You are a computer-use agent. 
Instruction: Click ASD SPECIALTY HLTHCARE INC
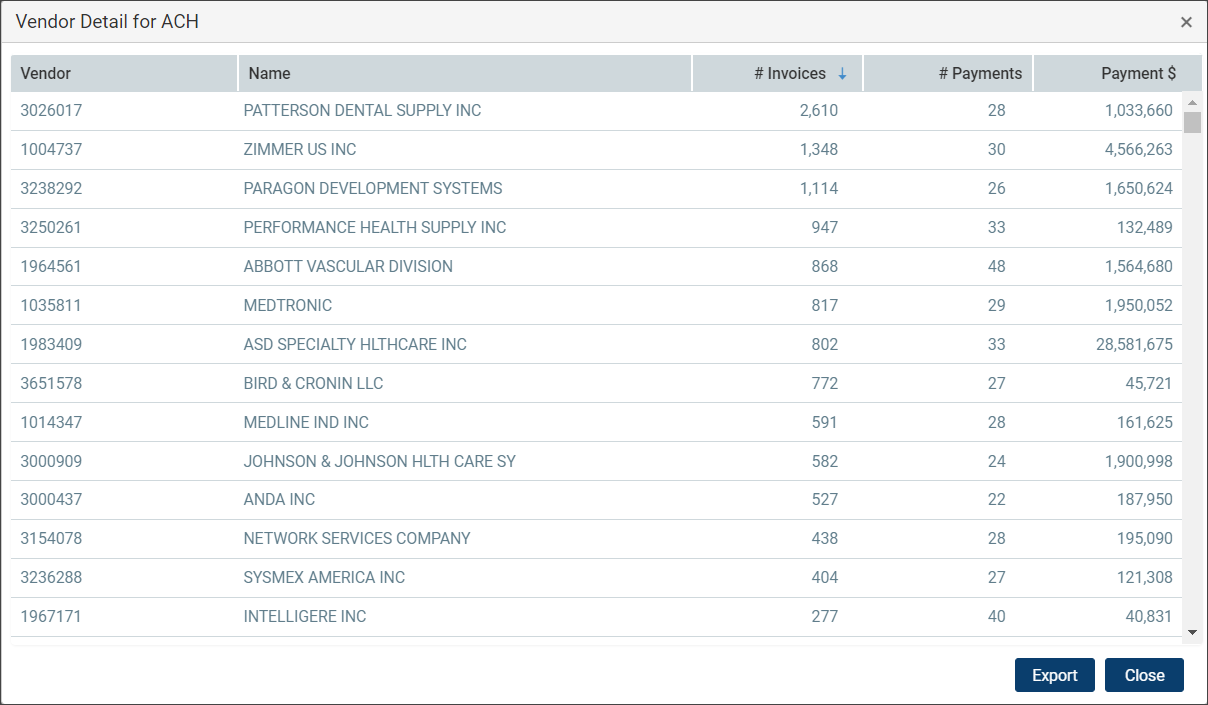(x=355, y=344)
